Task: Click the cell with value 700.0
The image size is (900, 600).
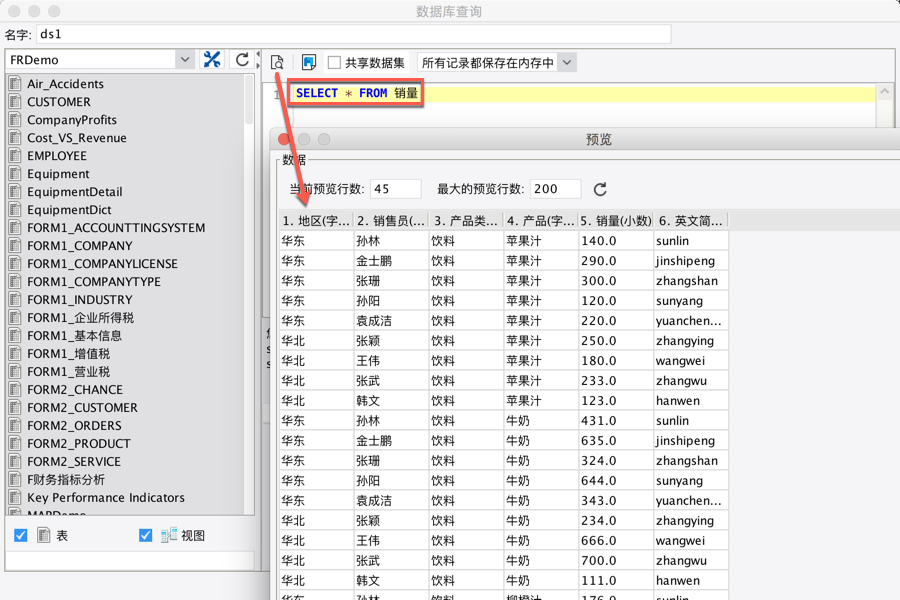Action: click(615, 560)
